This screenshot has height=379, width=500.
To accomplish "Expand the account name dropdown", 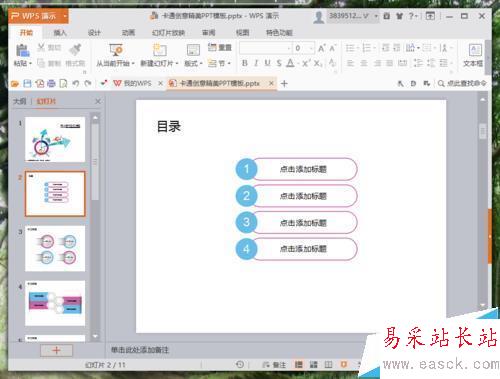I will click(376, 16).
